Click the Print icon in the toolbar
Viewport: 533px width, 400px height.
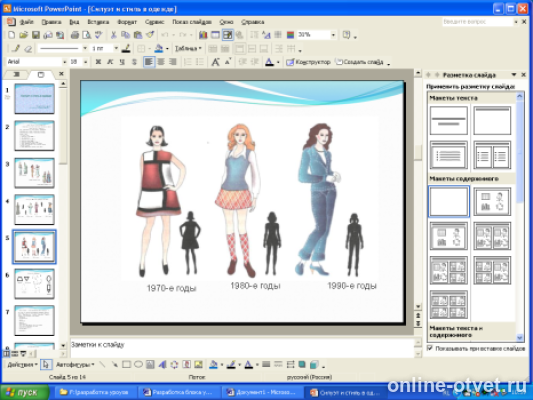pos(75,35)
